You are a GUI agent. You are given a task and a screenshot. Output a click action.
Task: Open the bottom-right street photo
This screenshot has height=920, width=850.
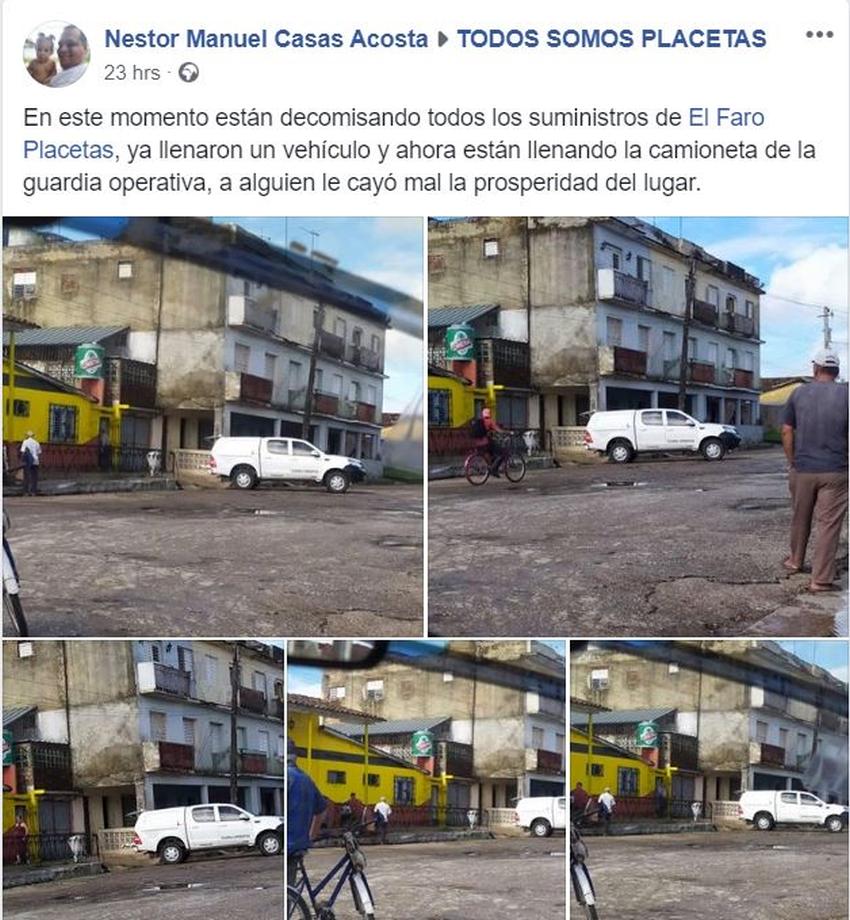[x=709, y=780]
